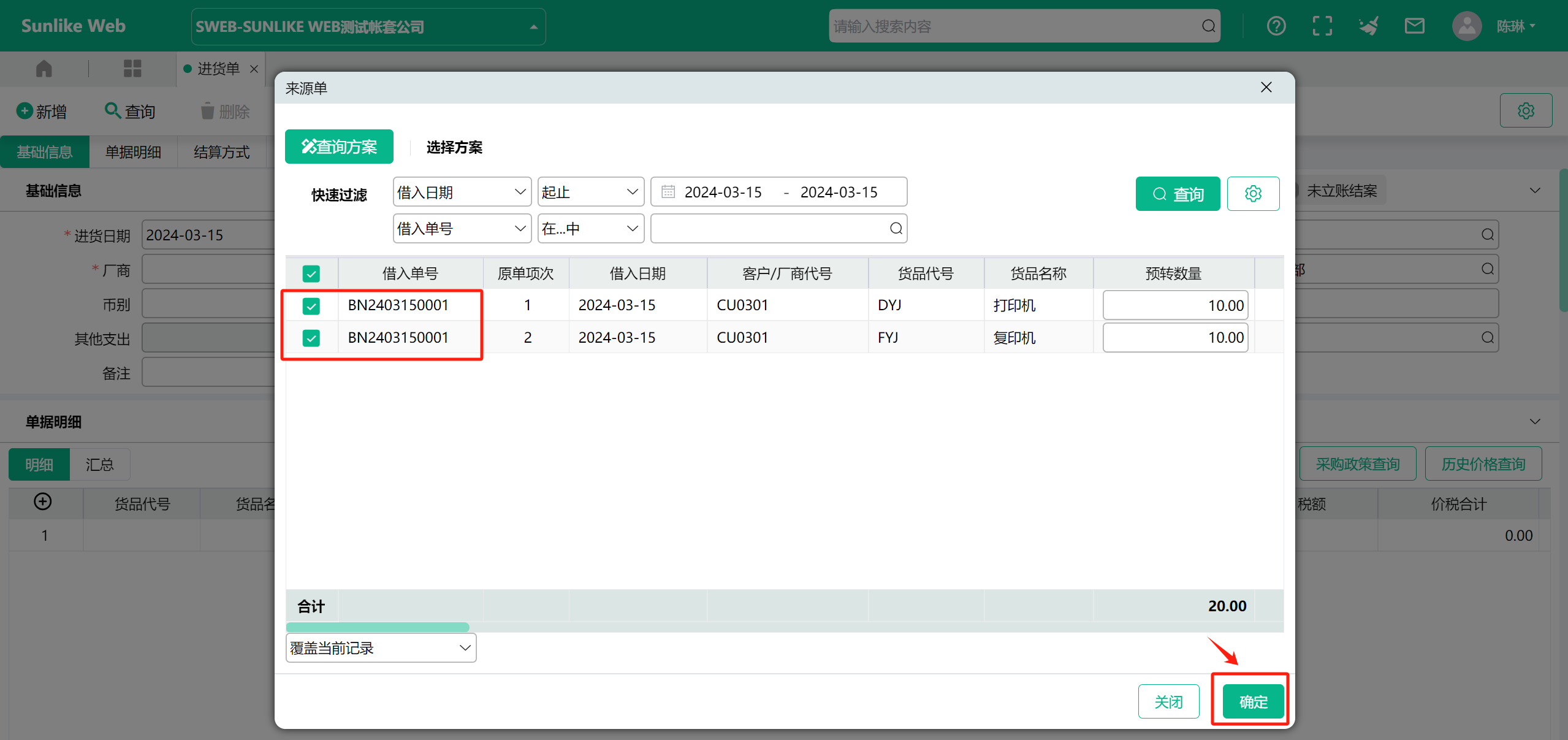1568x740 pixels.
Task: Click the 关闭 button
Action: coord(1168,701)
